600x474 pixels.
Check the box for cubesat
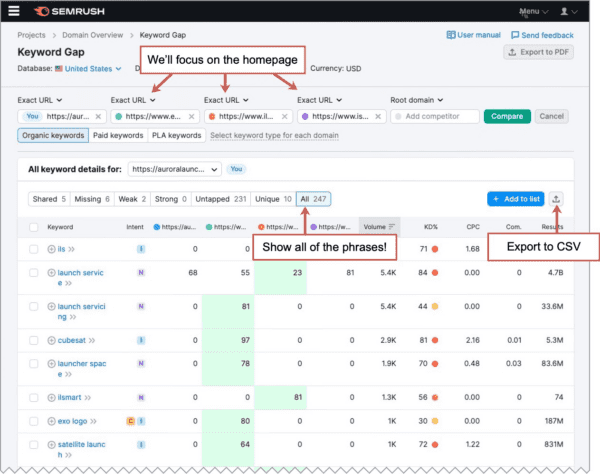tap(34, 340)
